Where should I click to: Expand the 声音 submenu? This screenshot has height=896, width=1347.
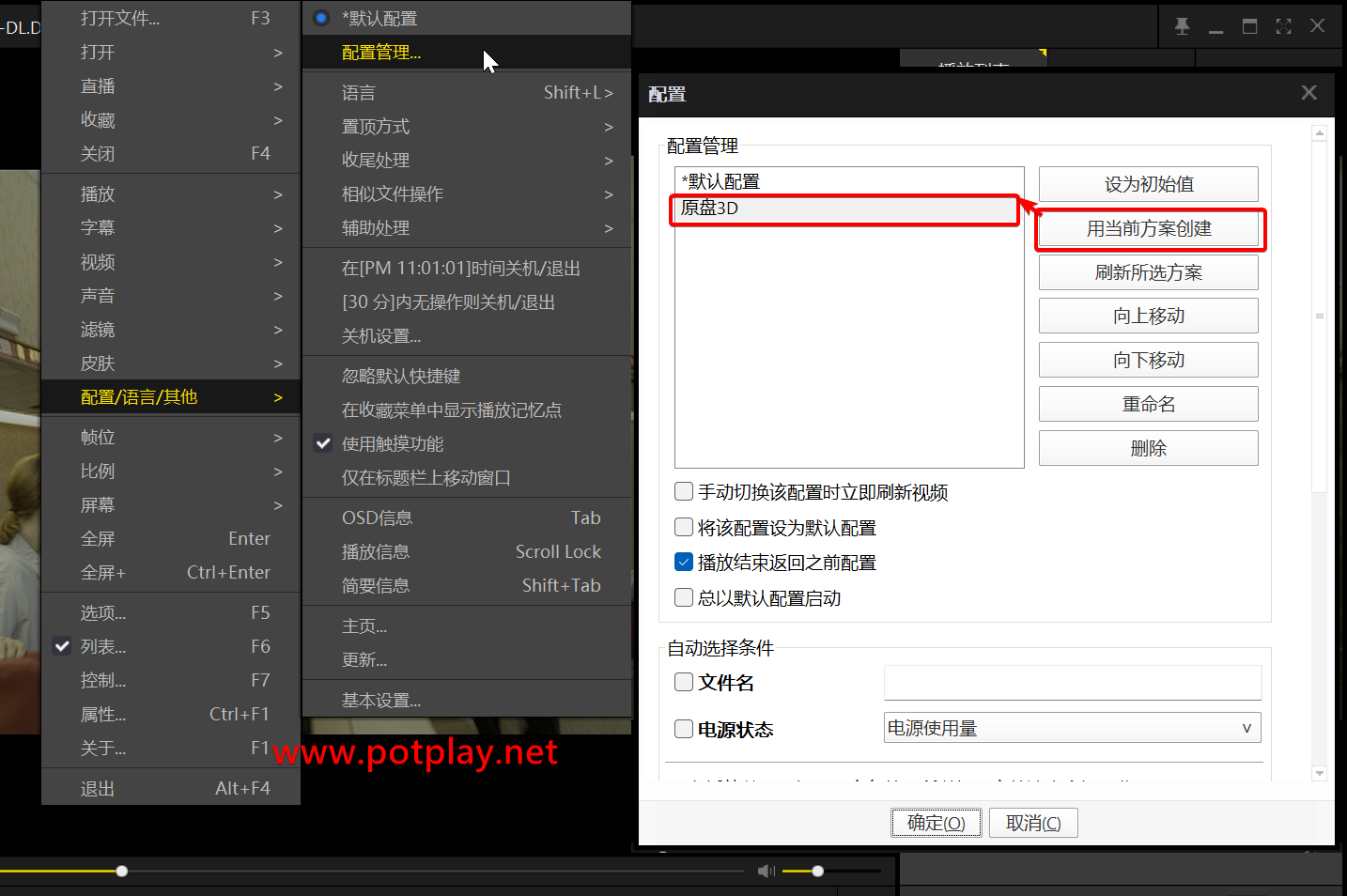[171, 296]
